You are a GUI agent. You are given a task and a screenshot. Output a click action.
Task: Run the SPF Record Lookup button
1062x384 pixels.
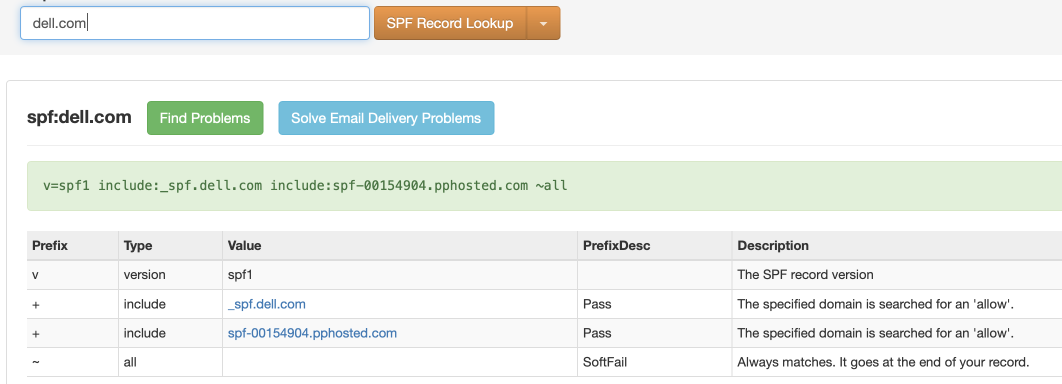click(450, 23)
